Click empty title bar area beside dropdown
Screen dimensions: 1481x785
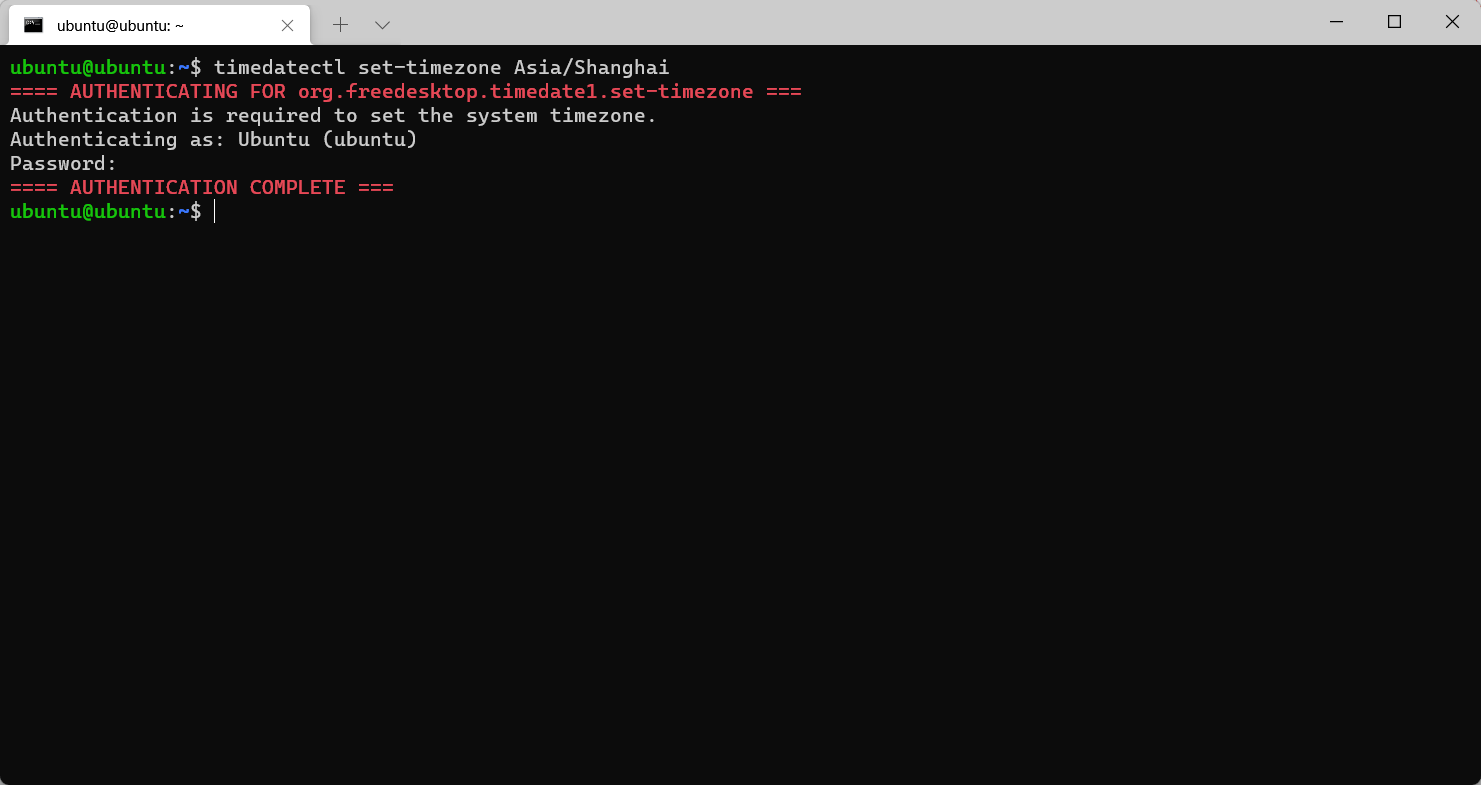[x=850, y=22]
